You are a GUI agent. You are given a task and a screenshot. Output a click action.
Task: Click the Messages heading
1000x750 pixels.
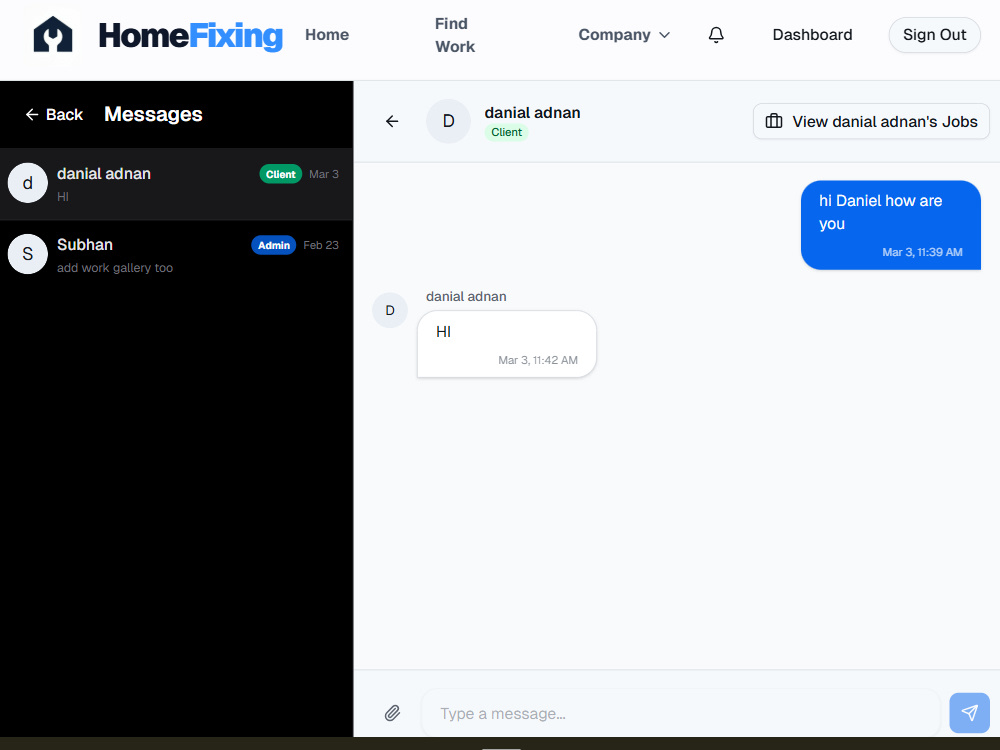tap(153, 114)
